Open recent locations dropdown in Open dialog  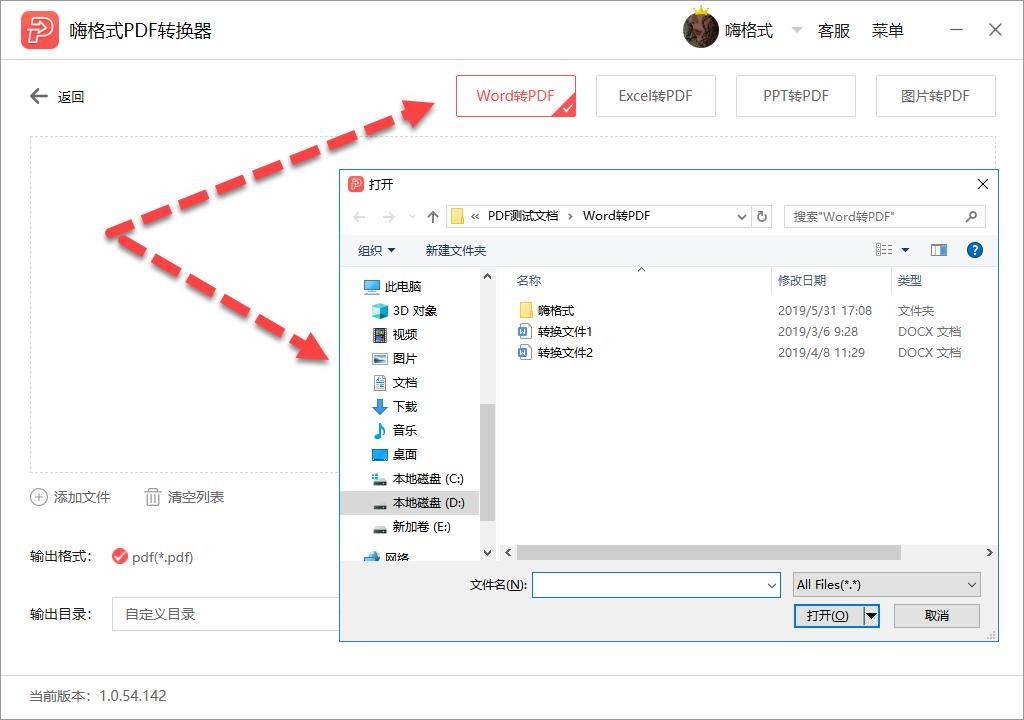coord(411,216)
